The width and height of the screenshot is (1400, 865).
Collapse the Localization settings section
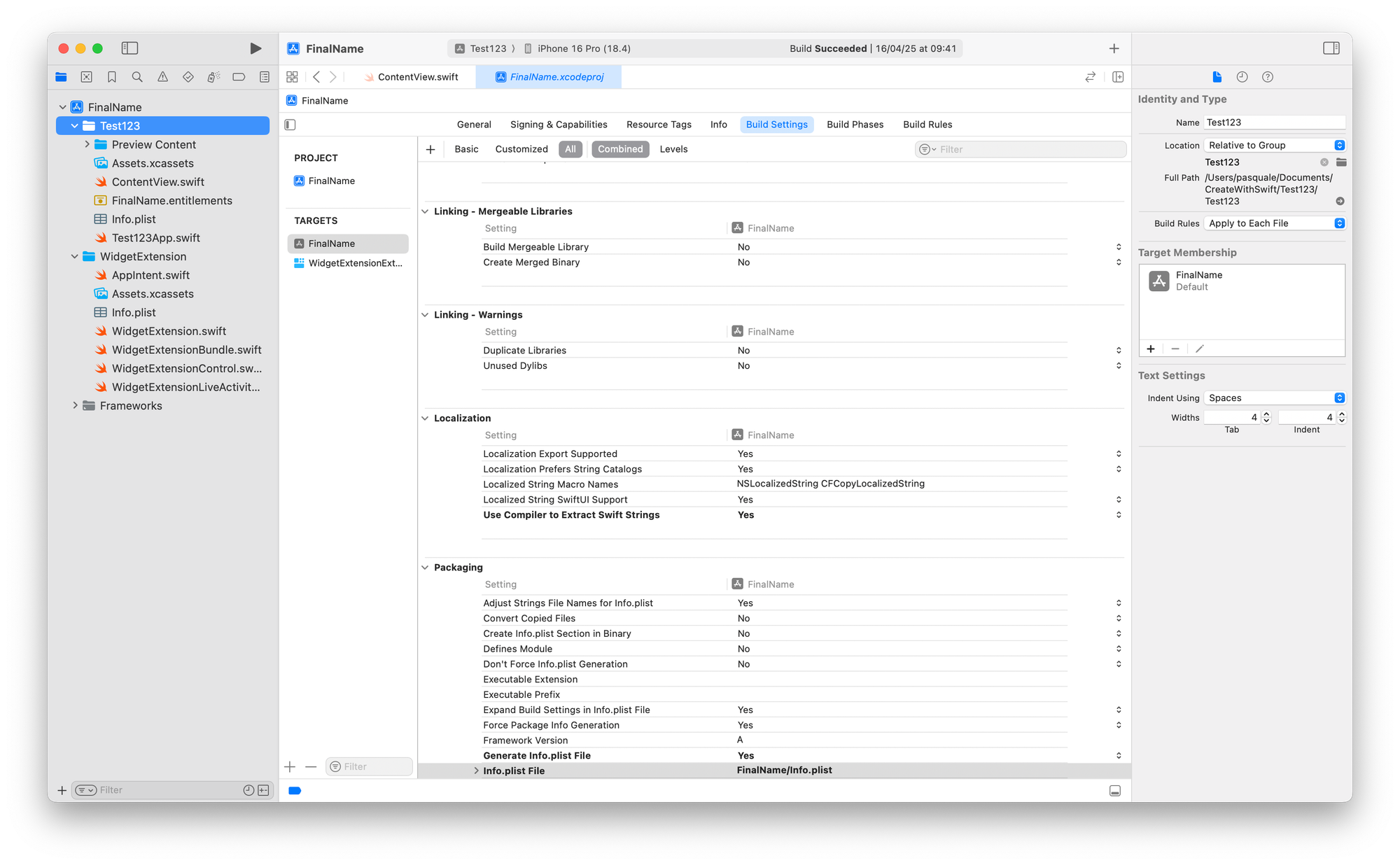pos(425,419)
